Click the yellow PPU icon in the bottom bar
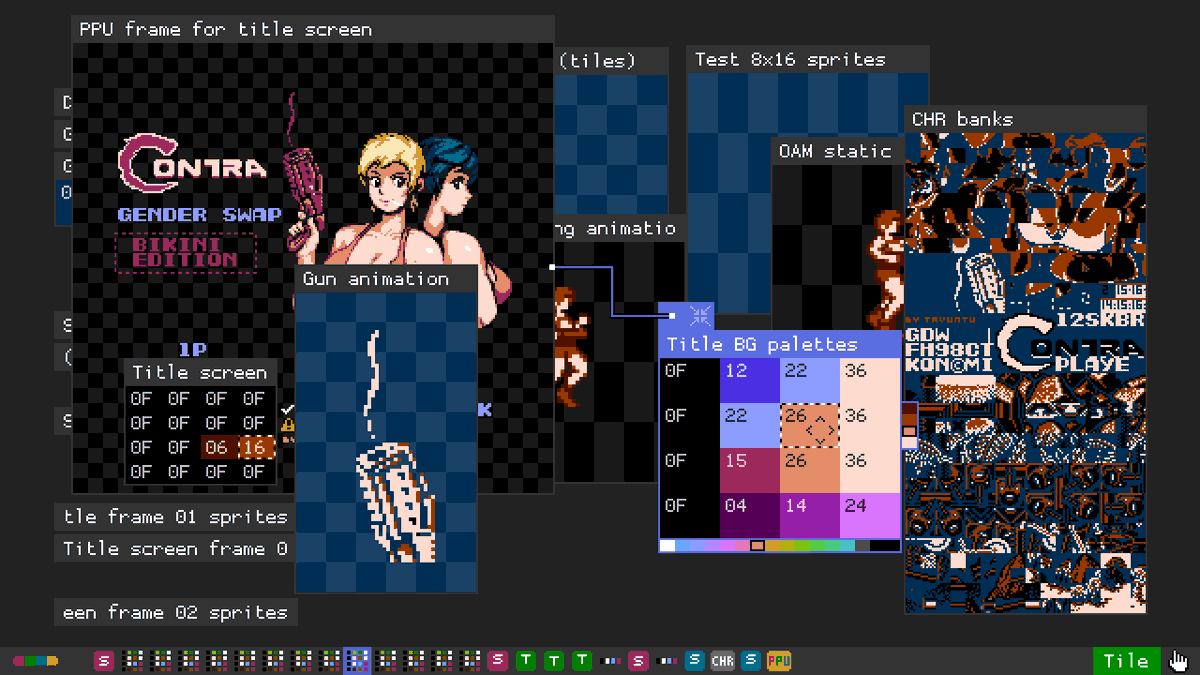Image resolution: width=1200 pixels, height=675 pixels. pos(779,661)
